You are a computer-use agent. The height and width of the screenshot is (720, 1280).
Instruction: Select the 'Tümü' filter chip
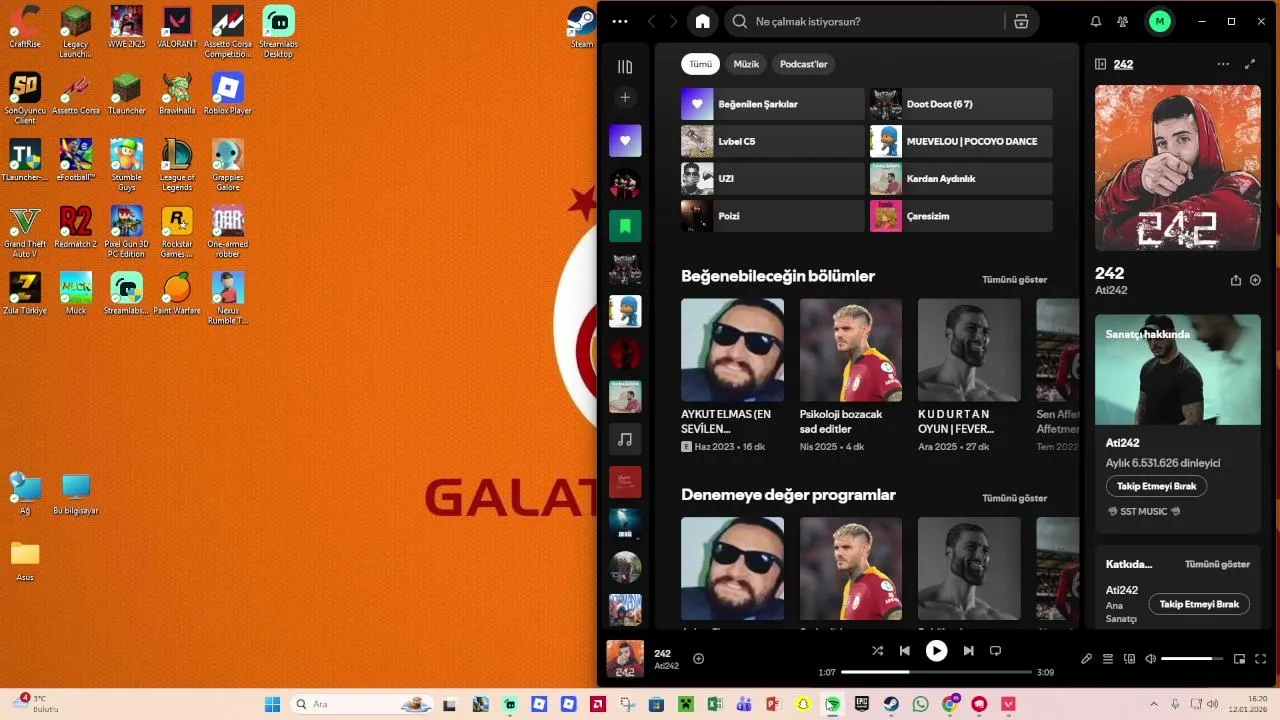[x=701, y=64]
